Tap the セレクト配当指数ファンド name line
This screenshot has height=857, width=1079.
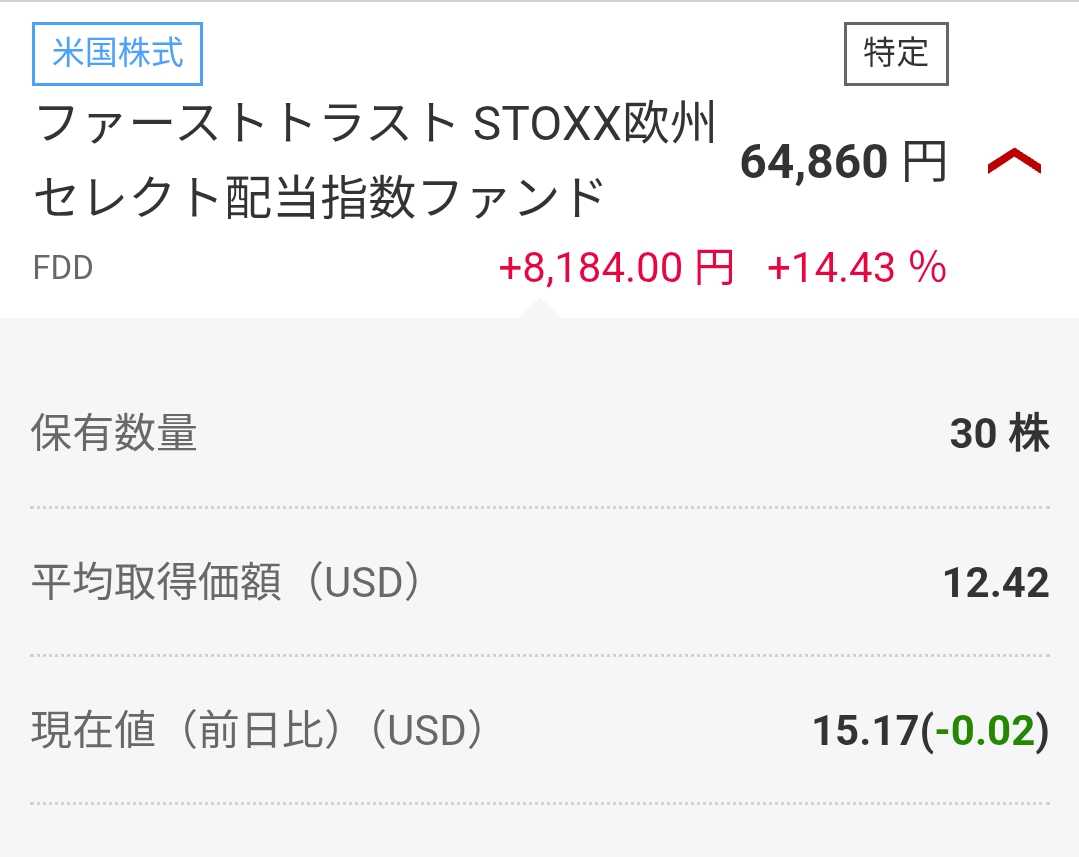(x=320, y=198)
